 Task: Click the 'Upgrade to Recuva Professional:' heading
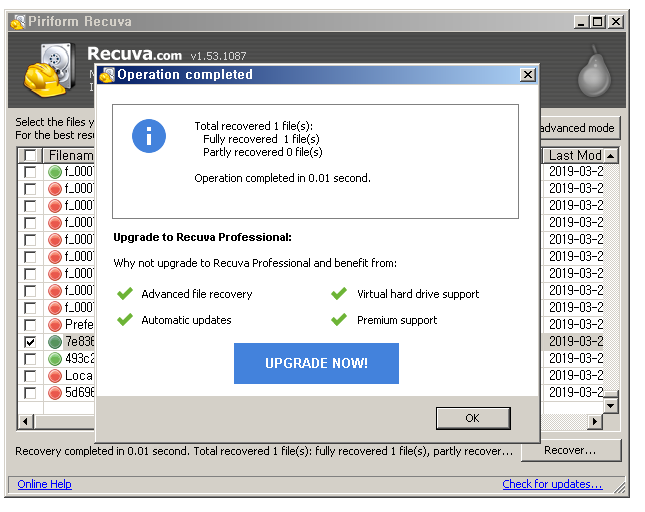coord(202,237)
